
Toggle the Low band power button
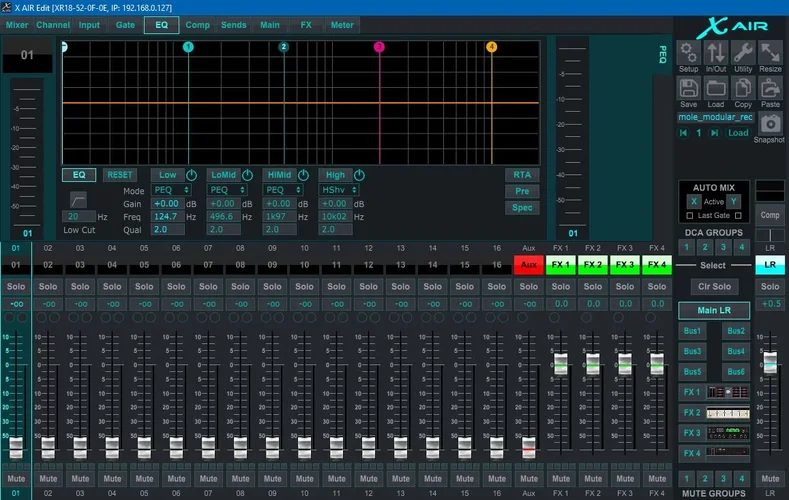point(191,175)
